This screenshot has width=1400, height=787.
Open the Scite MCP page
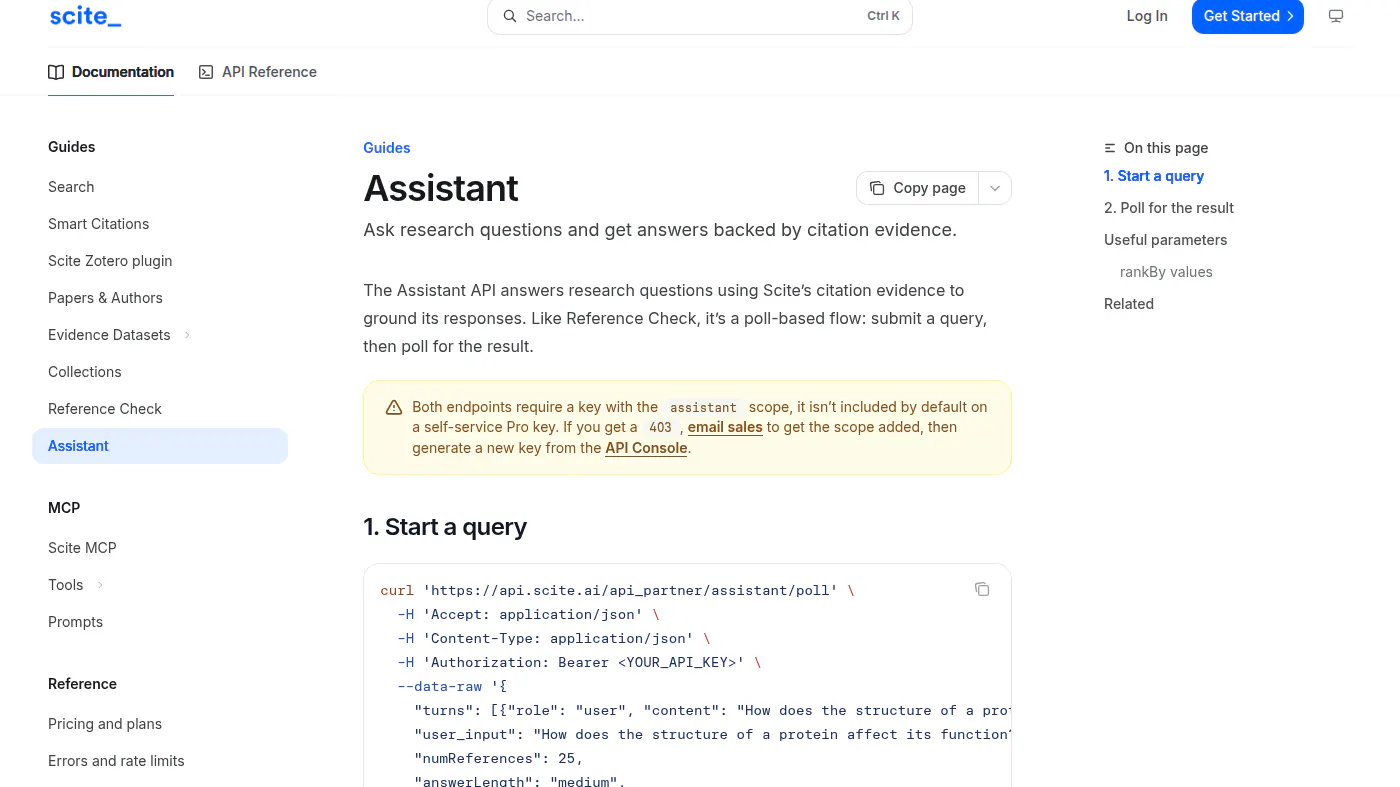click(82, 548)
